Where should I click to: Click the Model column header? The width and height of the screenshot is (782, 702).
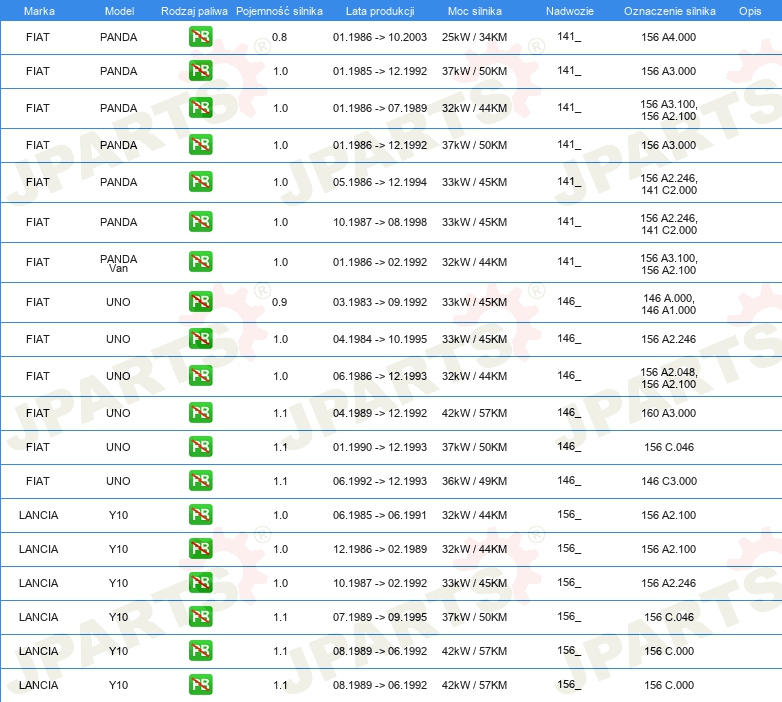119,11
